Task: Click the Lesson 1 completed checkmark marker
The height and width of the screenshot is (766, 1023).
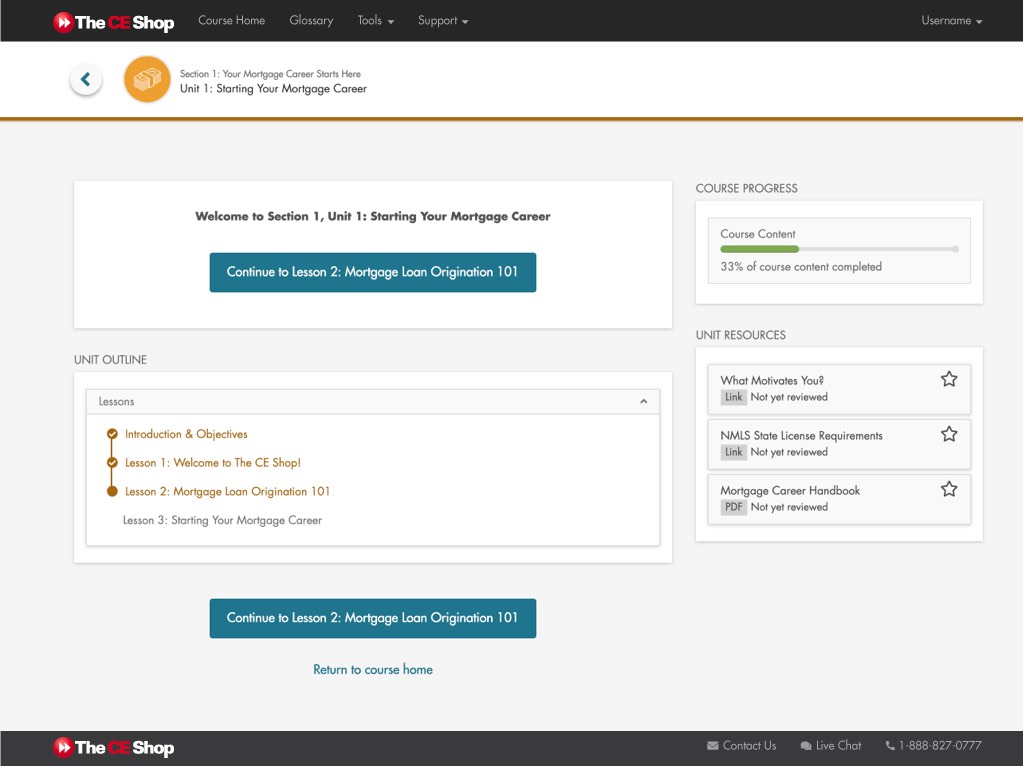Action: click(112, 463)
